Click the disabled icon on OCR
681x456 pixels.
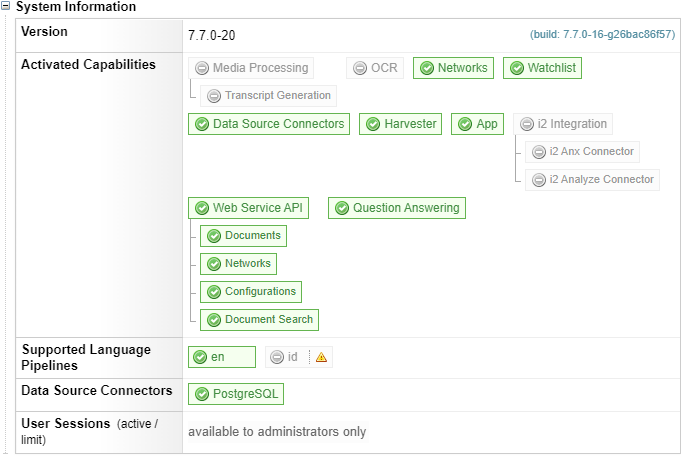360,68
